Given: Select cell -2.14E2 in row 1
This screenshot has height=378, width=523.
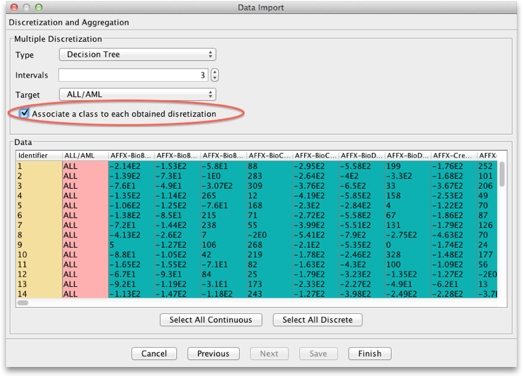Looking at the screenshot, I should coord(131,166).
